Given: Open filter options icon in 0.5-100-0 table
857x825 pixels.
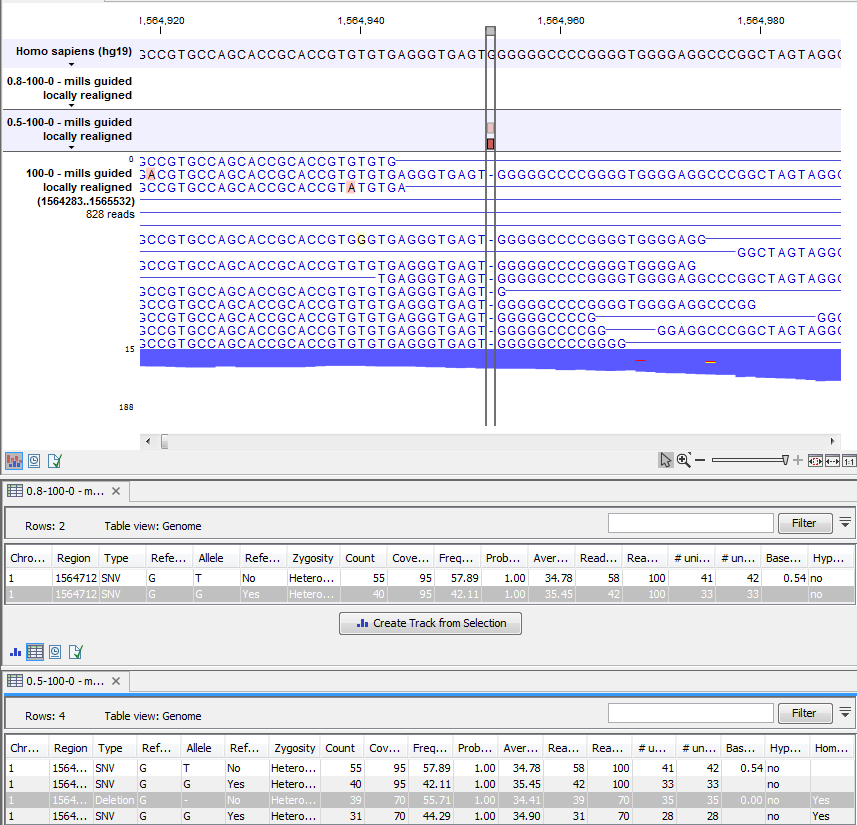Looking at the screenshot, I should (x=845, y=712).
